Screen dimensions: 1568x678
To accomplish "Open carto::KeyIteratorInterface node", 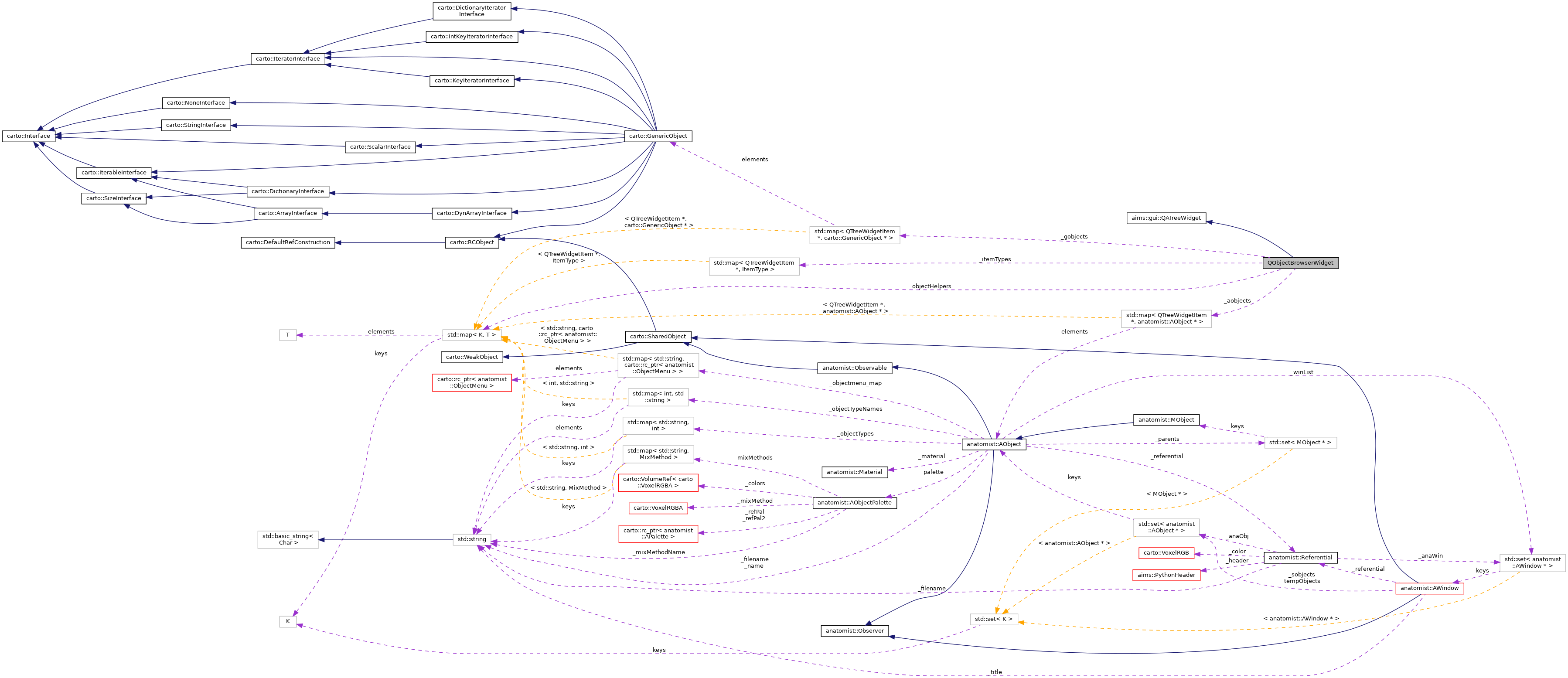I will tap(472, 80).
